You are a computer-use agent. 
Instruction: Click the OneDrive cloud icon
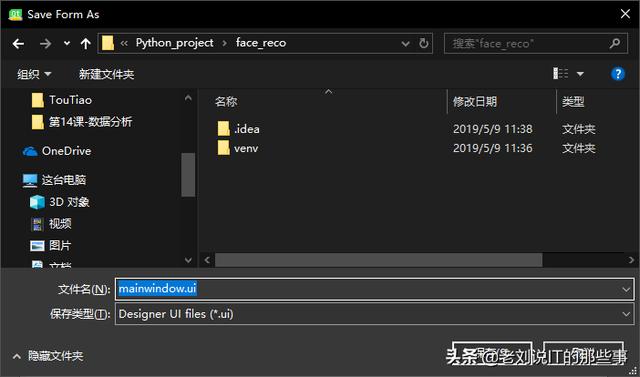(x=30, y=151)
